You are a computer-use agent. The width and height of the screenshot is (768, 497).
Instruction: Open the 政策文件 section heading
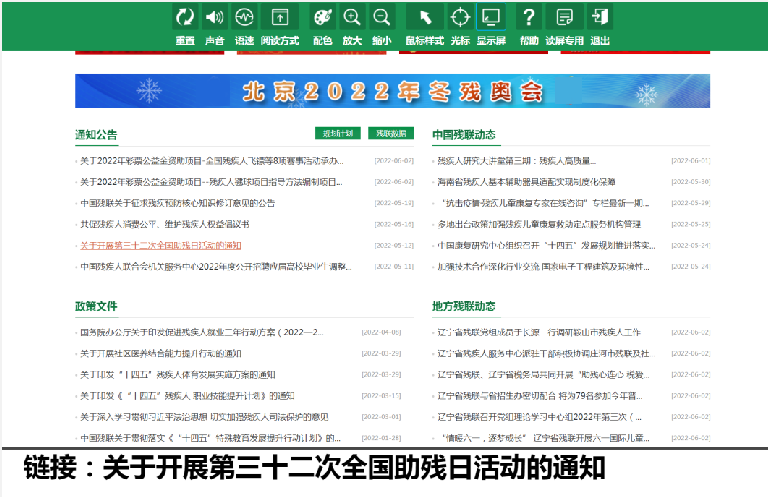(x=95, y=305)
